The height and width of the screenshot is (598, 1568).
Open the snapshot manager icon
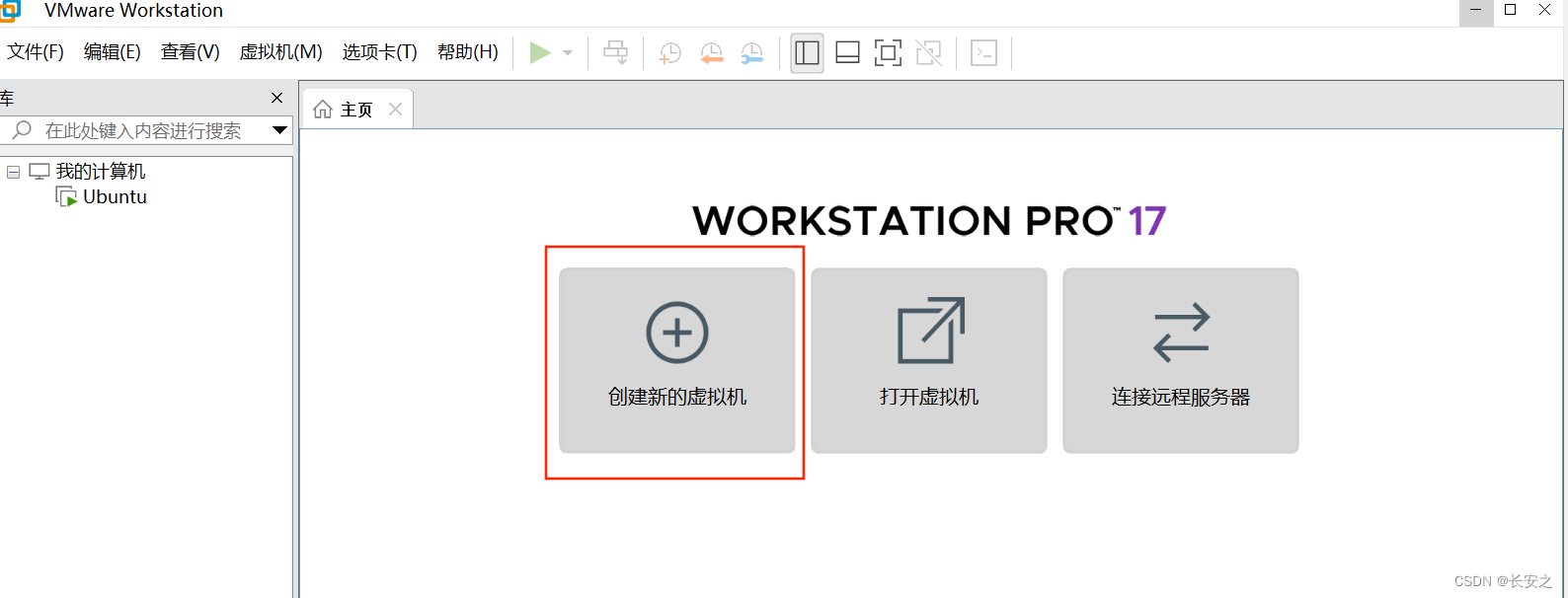pyautogui.click(x=751, y=52)
